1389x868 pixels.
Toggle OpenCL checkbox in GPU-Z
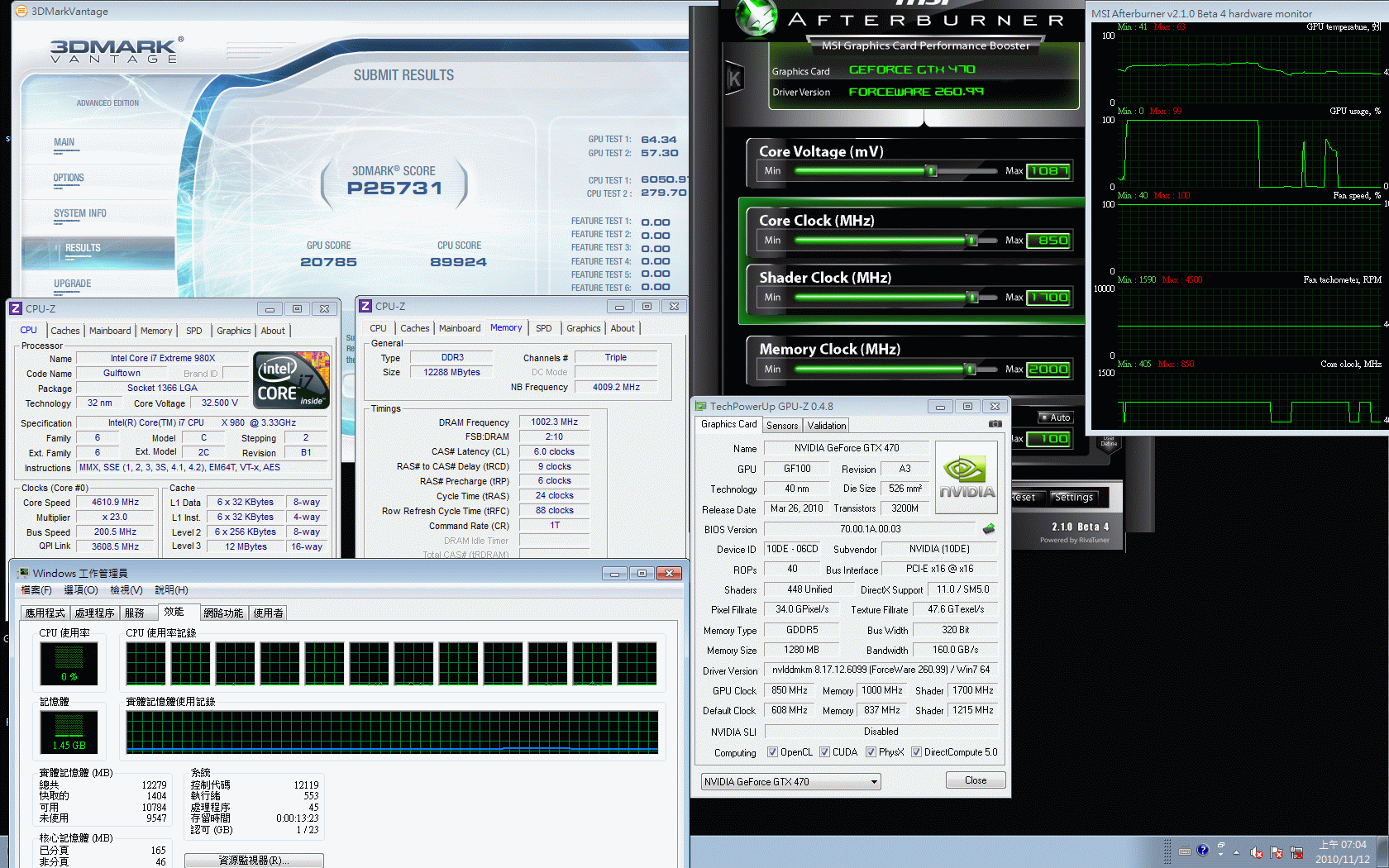click(772, 752)
